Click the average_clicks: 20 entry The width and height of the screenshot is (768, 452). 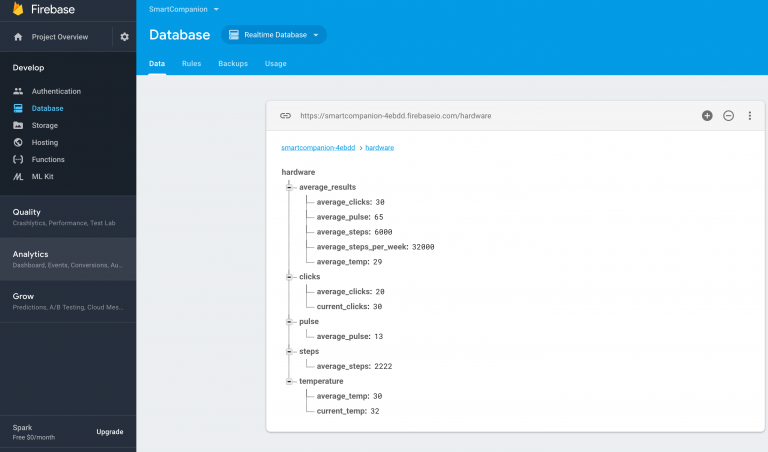click(x=350, y=291)
